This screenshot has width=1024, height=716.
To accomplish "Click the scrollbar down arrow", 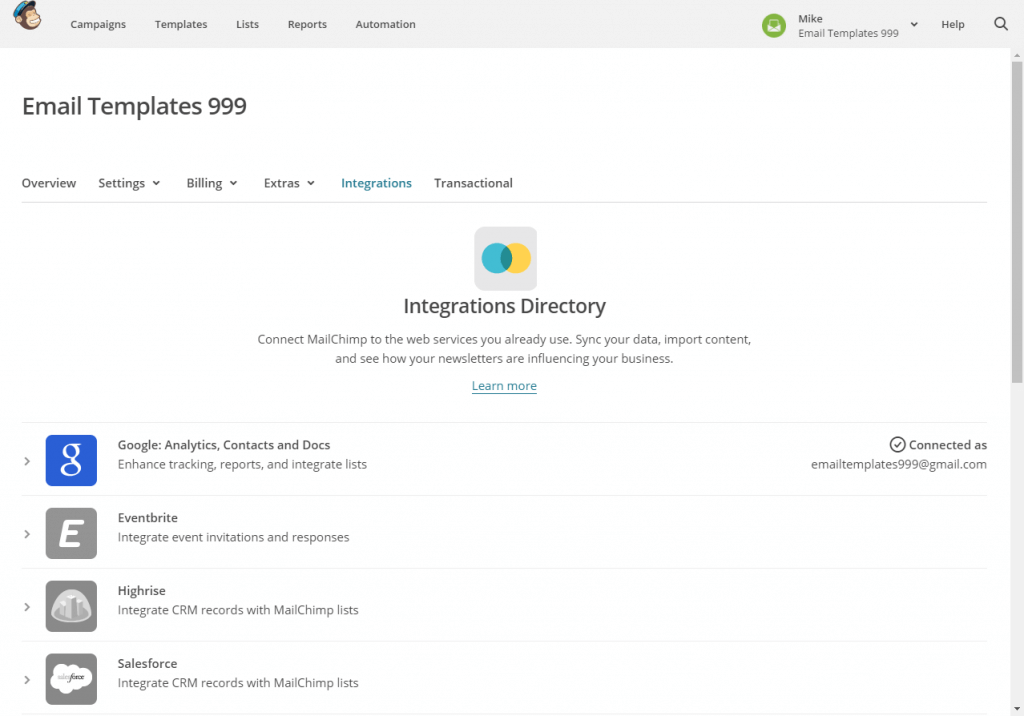I will coord(1017,709).
